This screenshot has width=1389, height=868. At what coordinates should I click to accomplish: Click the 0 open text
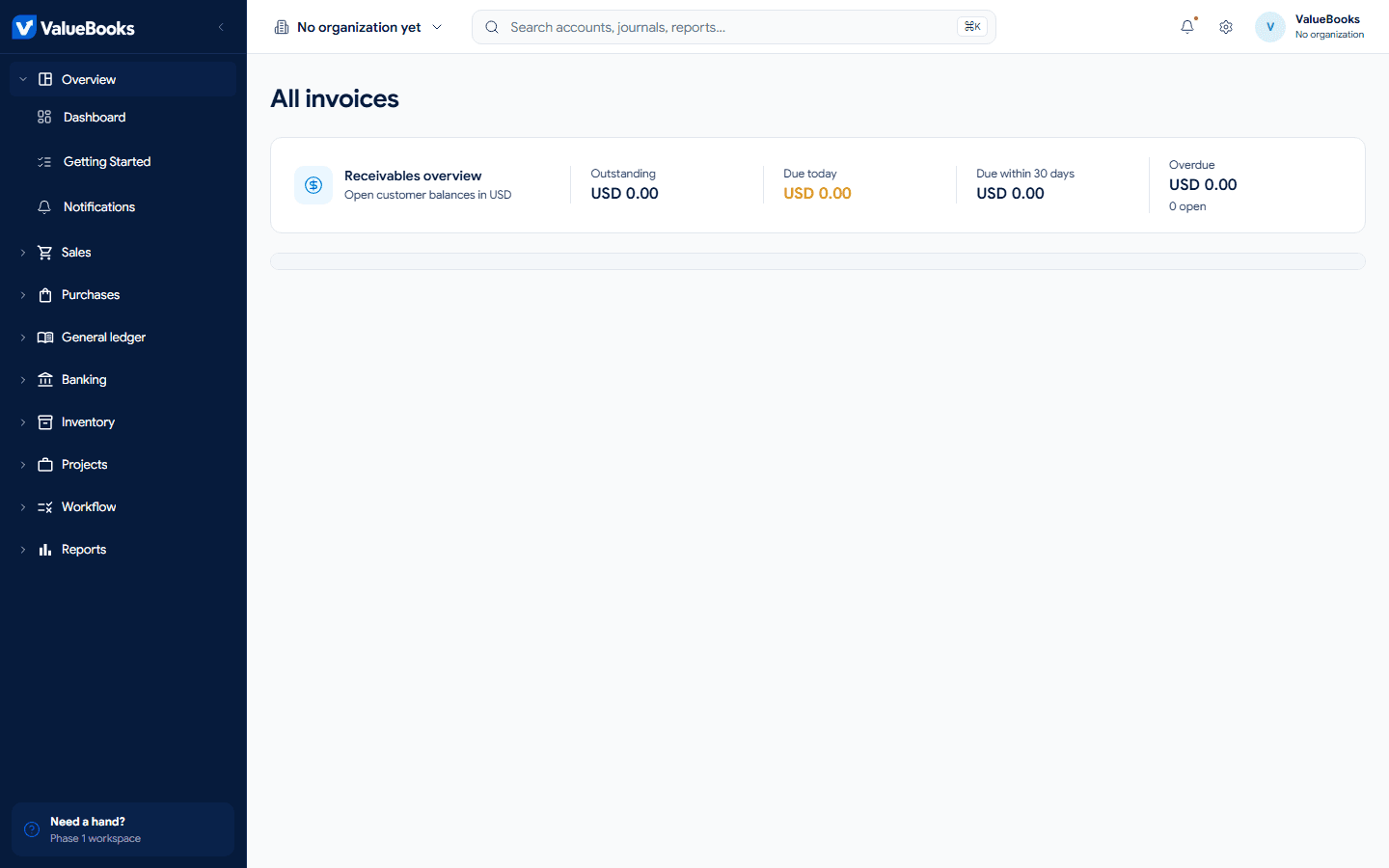click(x=1187, y=206)
